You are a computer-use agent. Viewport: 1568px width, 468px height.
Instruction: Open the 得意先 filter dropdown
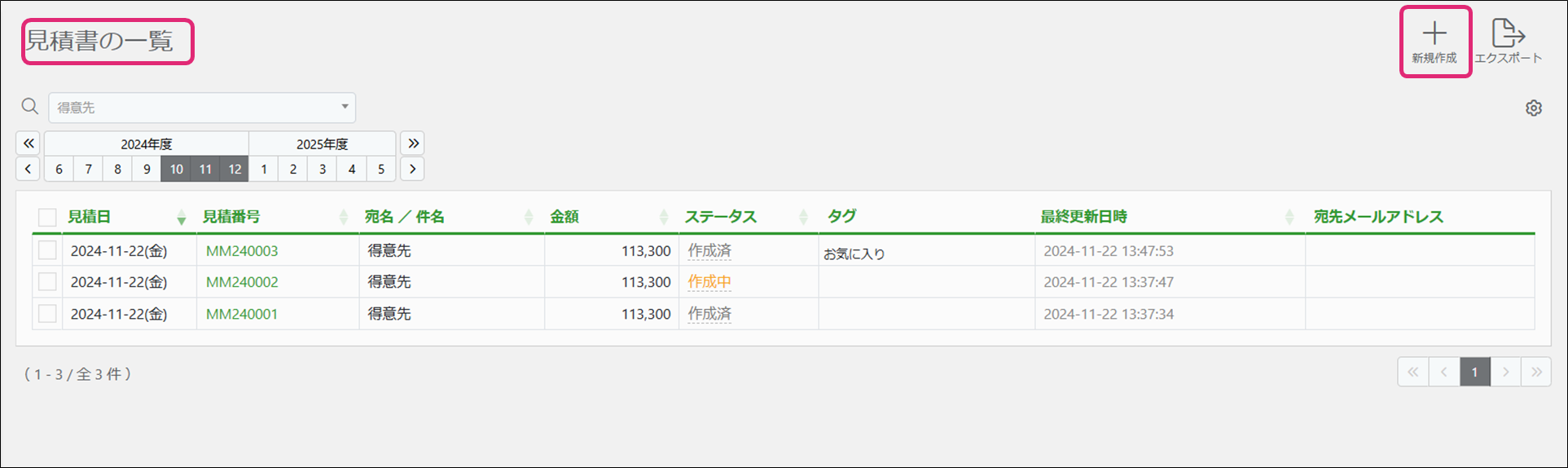(202, 108)
